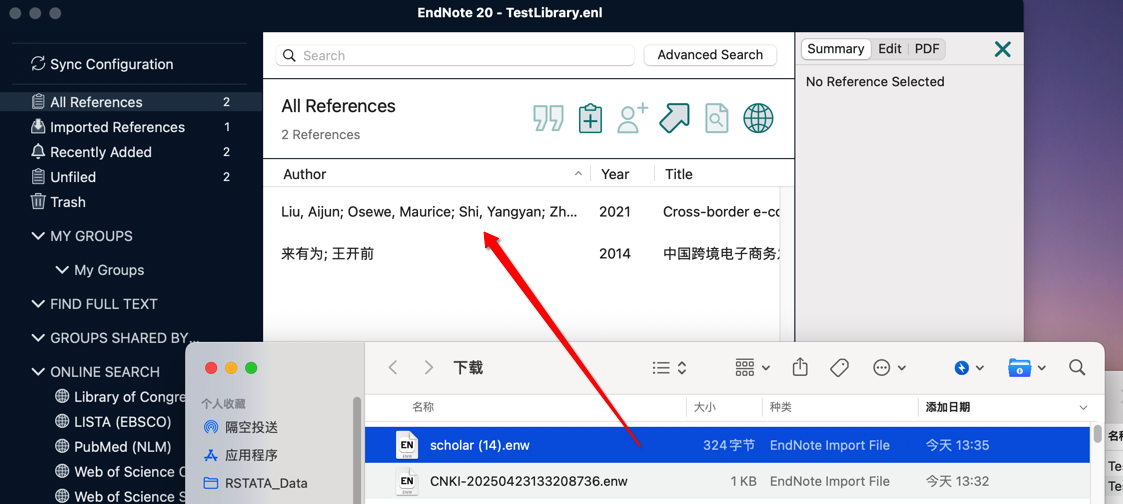
Task: Open RSTATA_Data folder in sidebar
Action: 256,483
